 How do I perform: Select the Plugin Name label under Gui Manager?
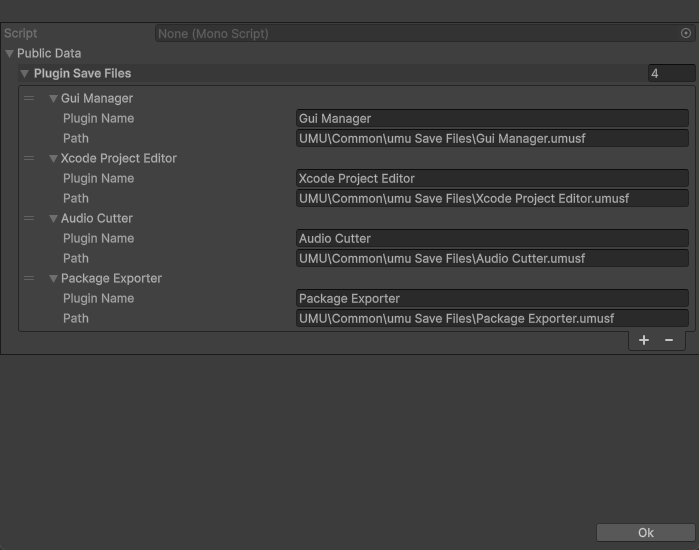point(99,119)
